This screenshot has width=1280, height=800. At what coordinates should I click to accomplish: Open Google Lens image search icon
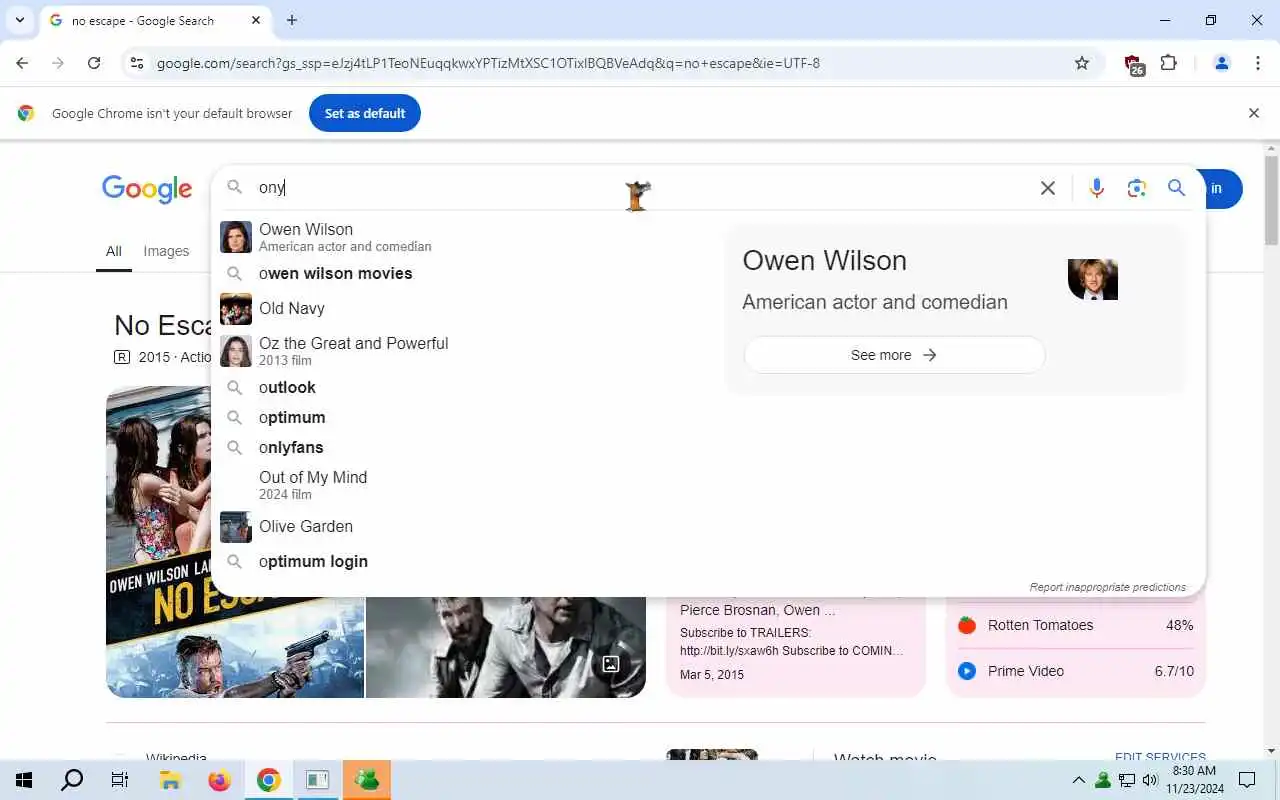pos(1137,188)
